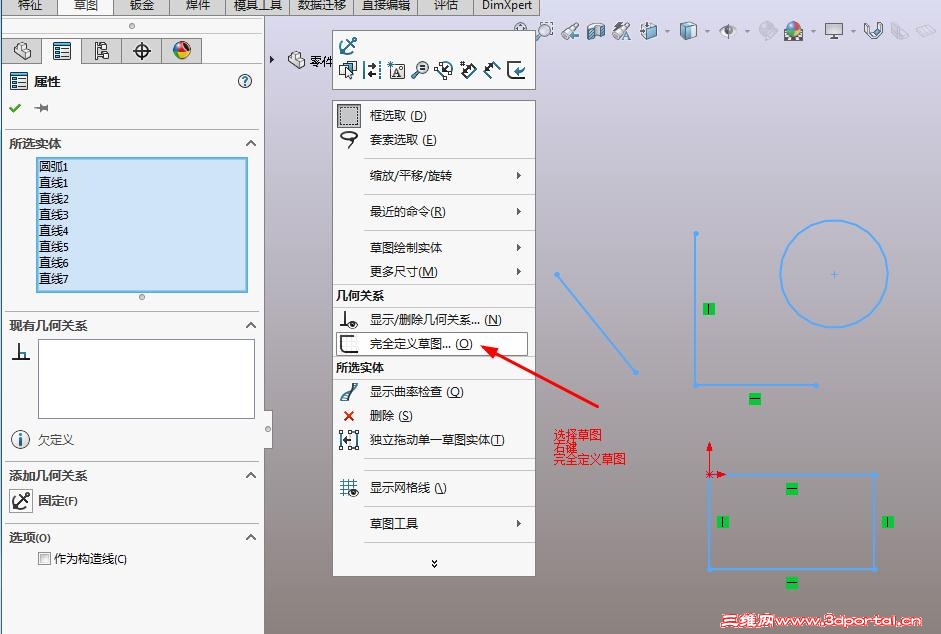Collapse the 现有几何关系 section
The width and height of the screenshot is (941, 634).
pyautogui.click(x=251, y=325)
